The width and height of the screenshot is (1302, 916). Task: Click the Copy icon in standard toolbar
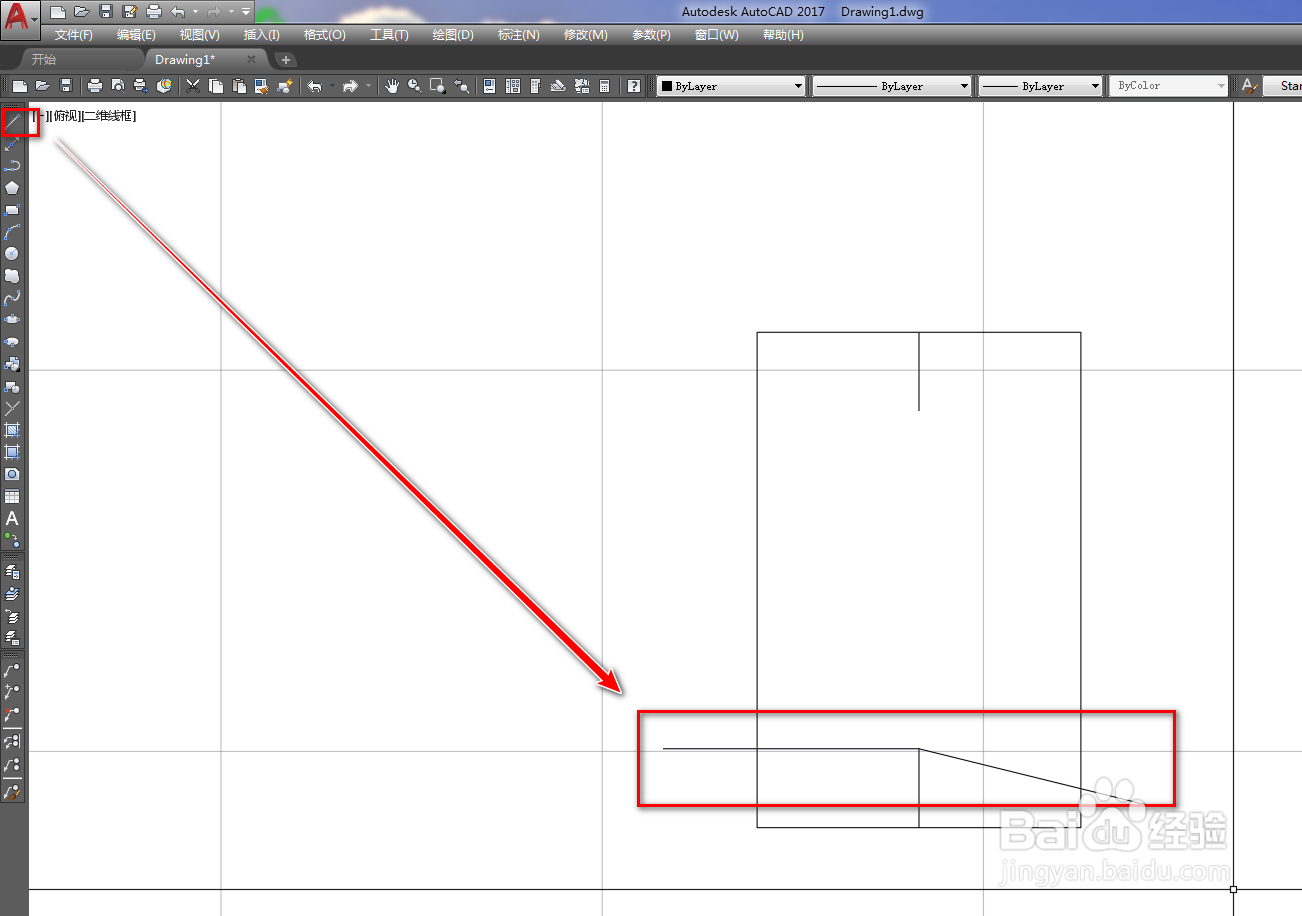click(x=216, y=86)
